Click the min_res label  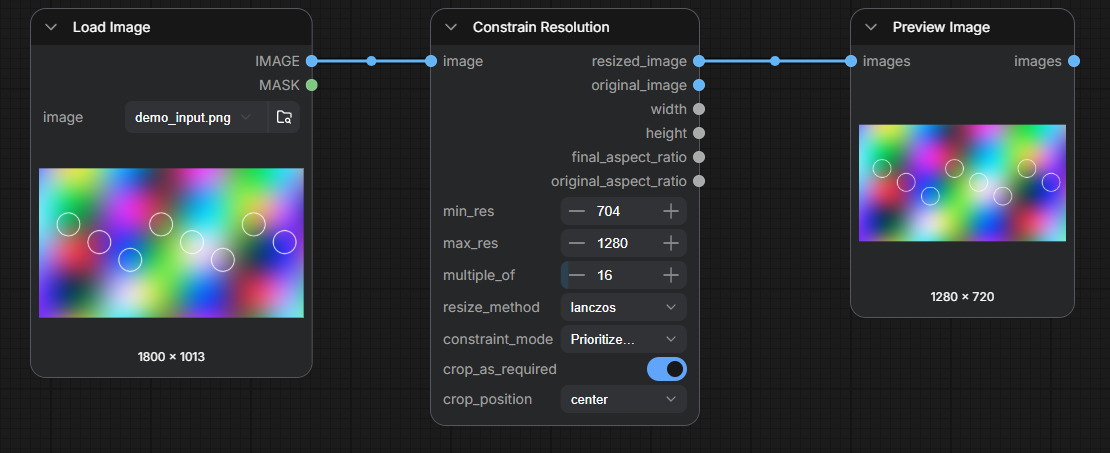click(x=469, y=211)
